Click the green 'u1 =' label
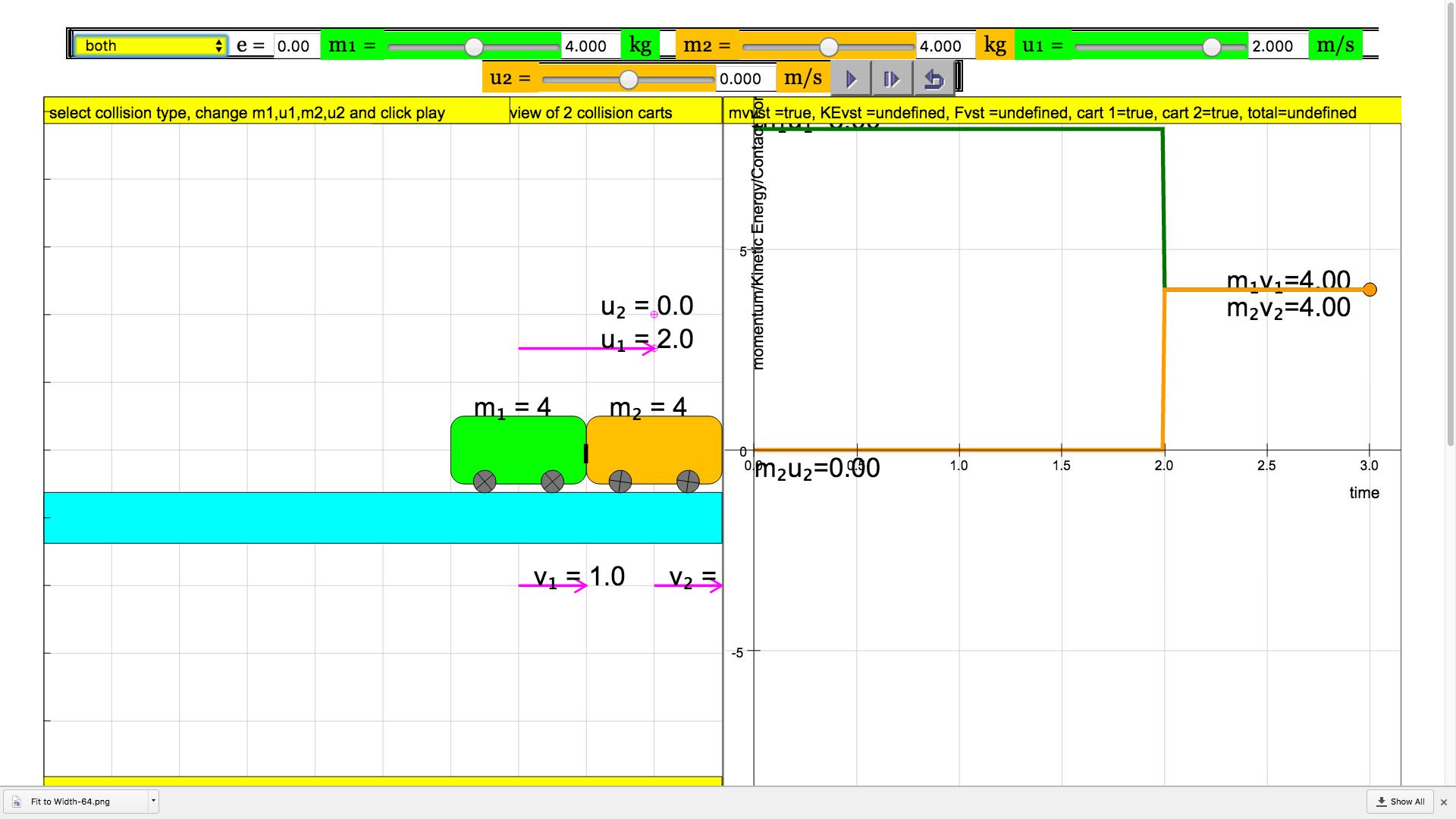The image size is (1456, 819). pos(1043,45)
